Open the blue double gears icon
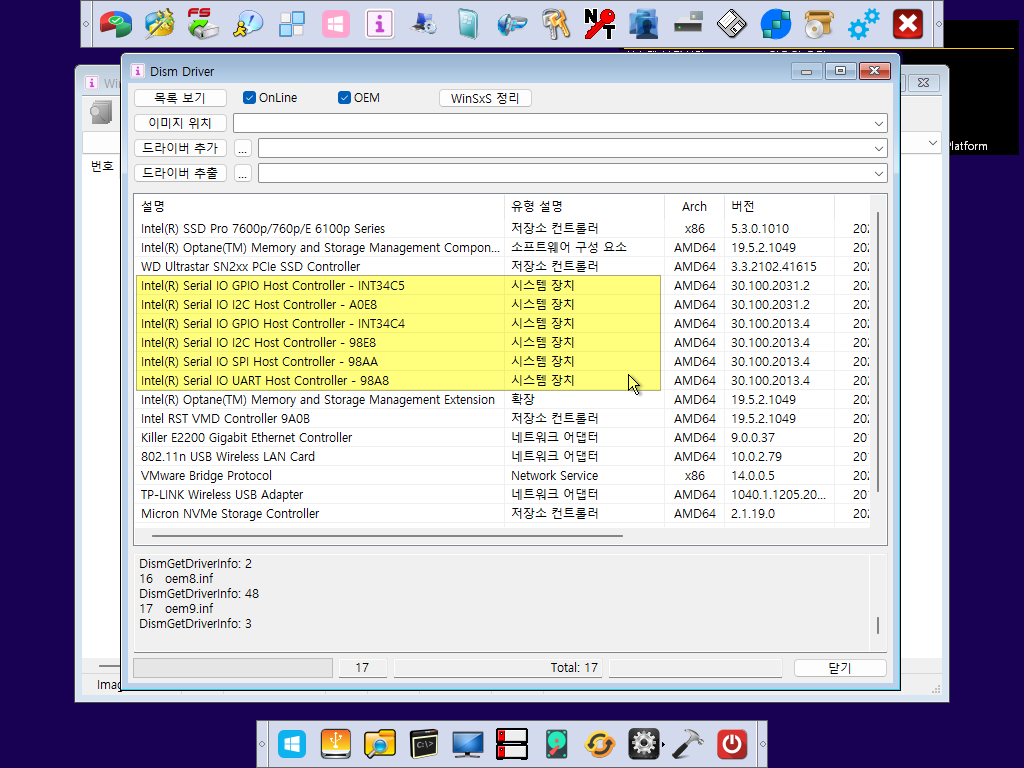Viewport: 1024px width, 768px height. [863, 24]
